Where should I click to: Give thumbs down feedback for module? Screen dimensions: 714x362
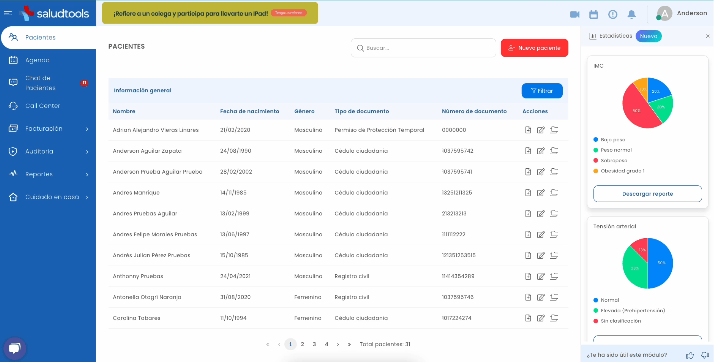point(705,355)
